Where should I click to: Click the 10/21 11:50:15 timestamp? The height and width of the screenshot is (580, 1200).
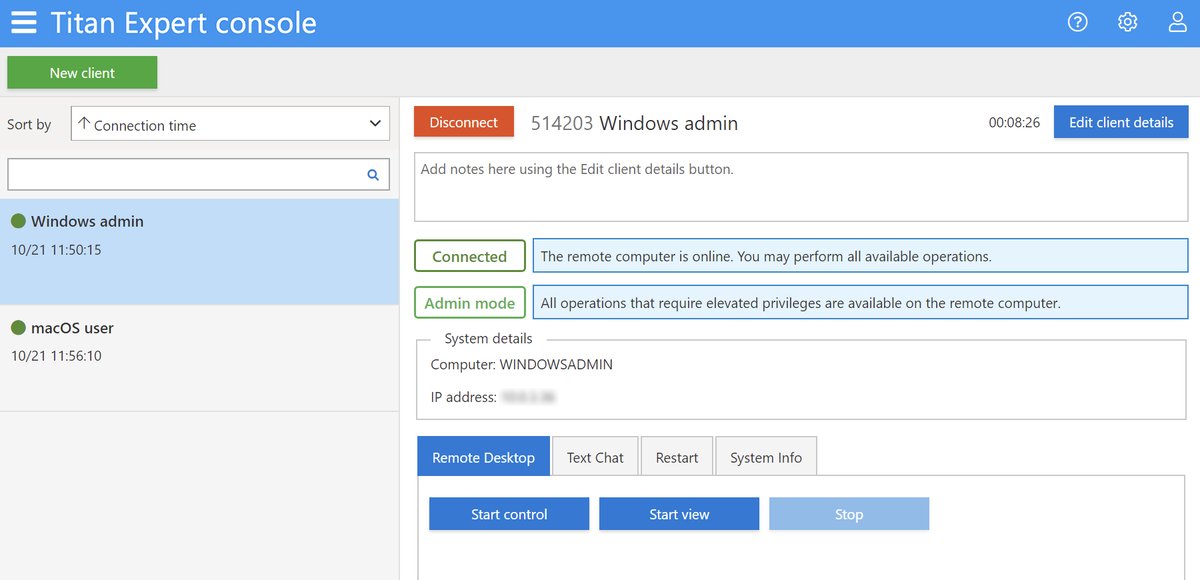(x=56, y=250)
